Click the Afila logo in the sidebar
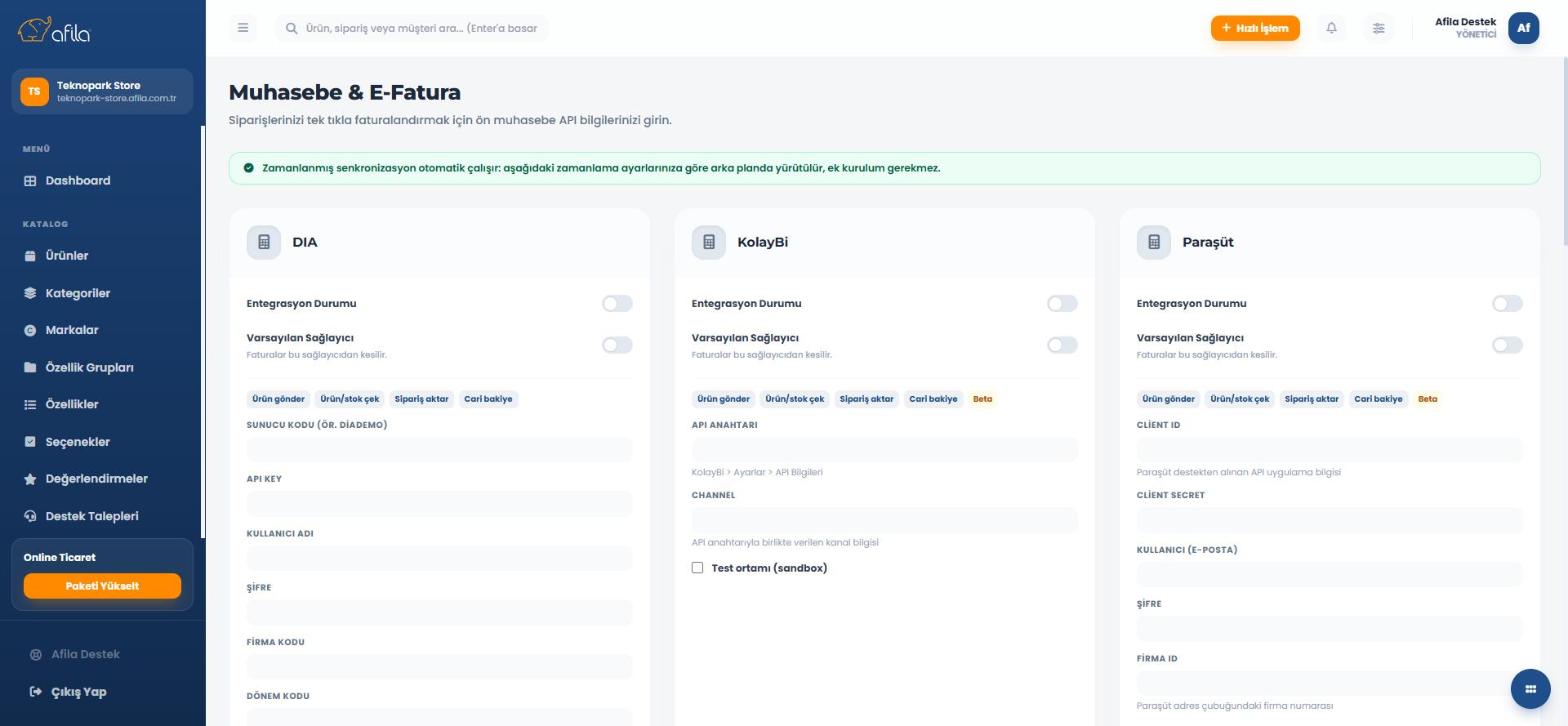 coord(54,30)
